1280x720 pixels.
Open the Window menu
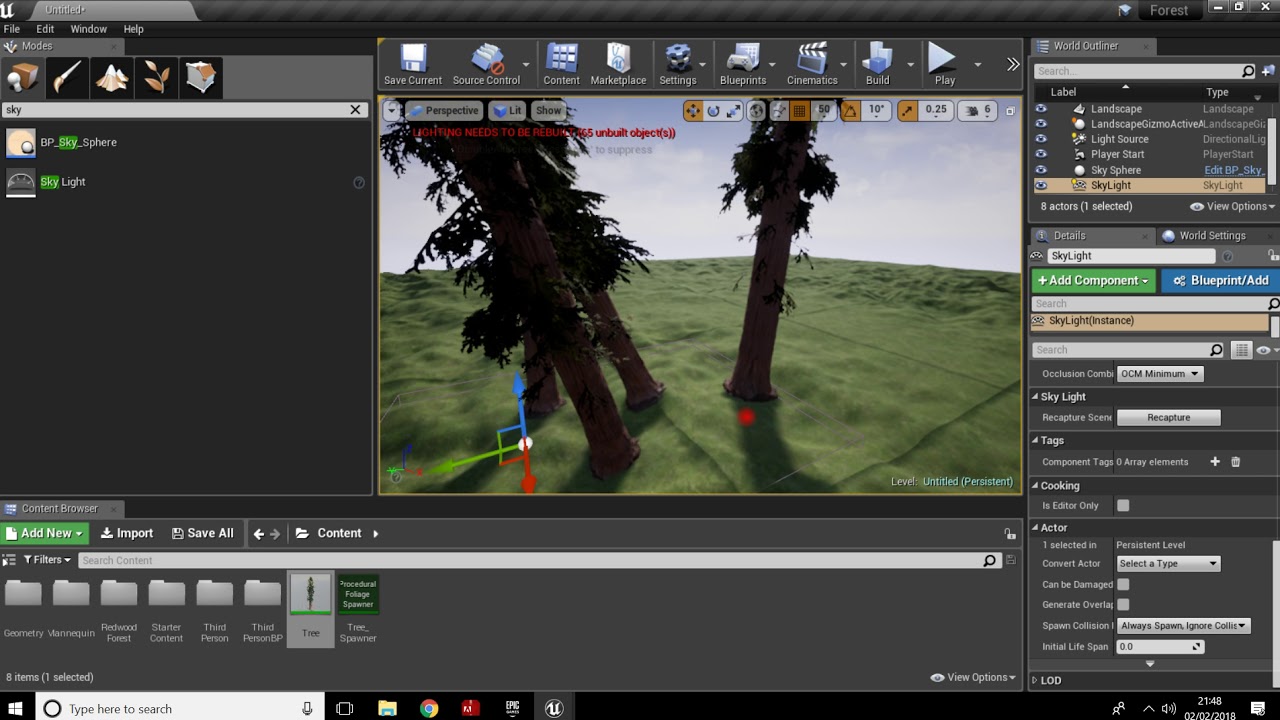(88, 29)
